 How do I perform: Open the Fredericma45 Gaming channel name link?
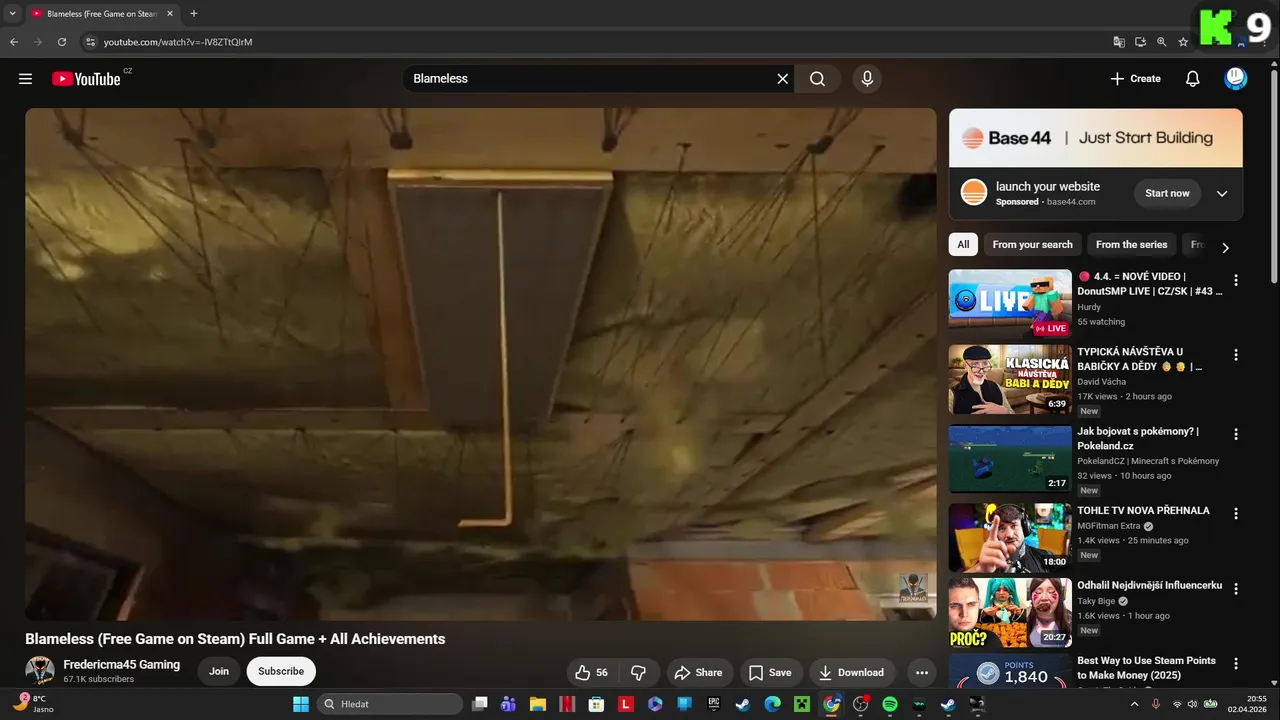click(x=122, y=665)
